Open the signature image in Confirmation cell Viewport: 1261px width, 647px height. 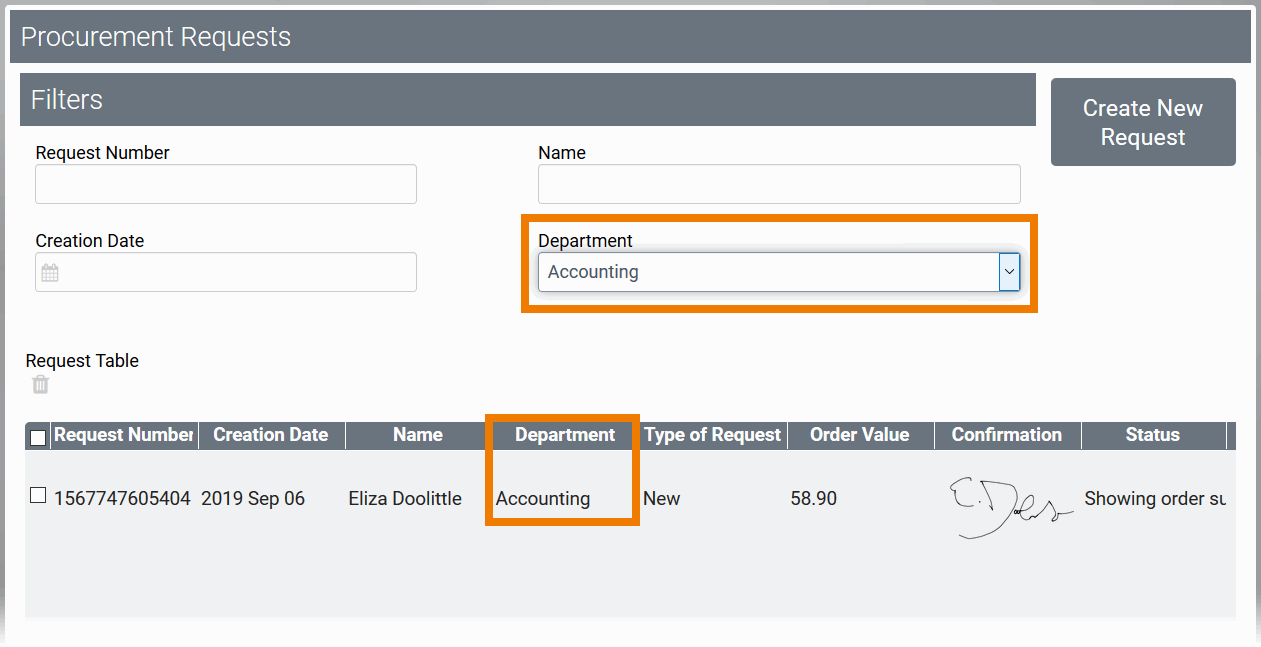click(1007, 507)
